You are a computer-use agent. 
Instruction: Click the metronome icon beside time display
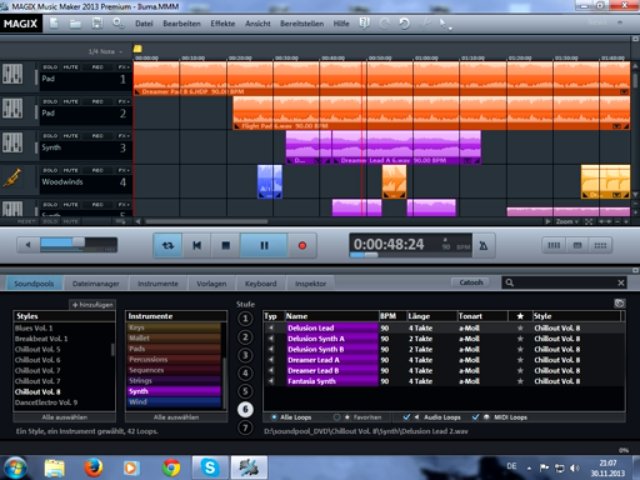[x=483, y=244]
